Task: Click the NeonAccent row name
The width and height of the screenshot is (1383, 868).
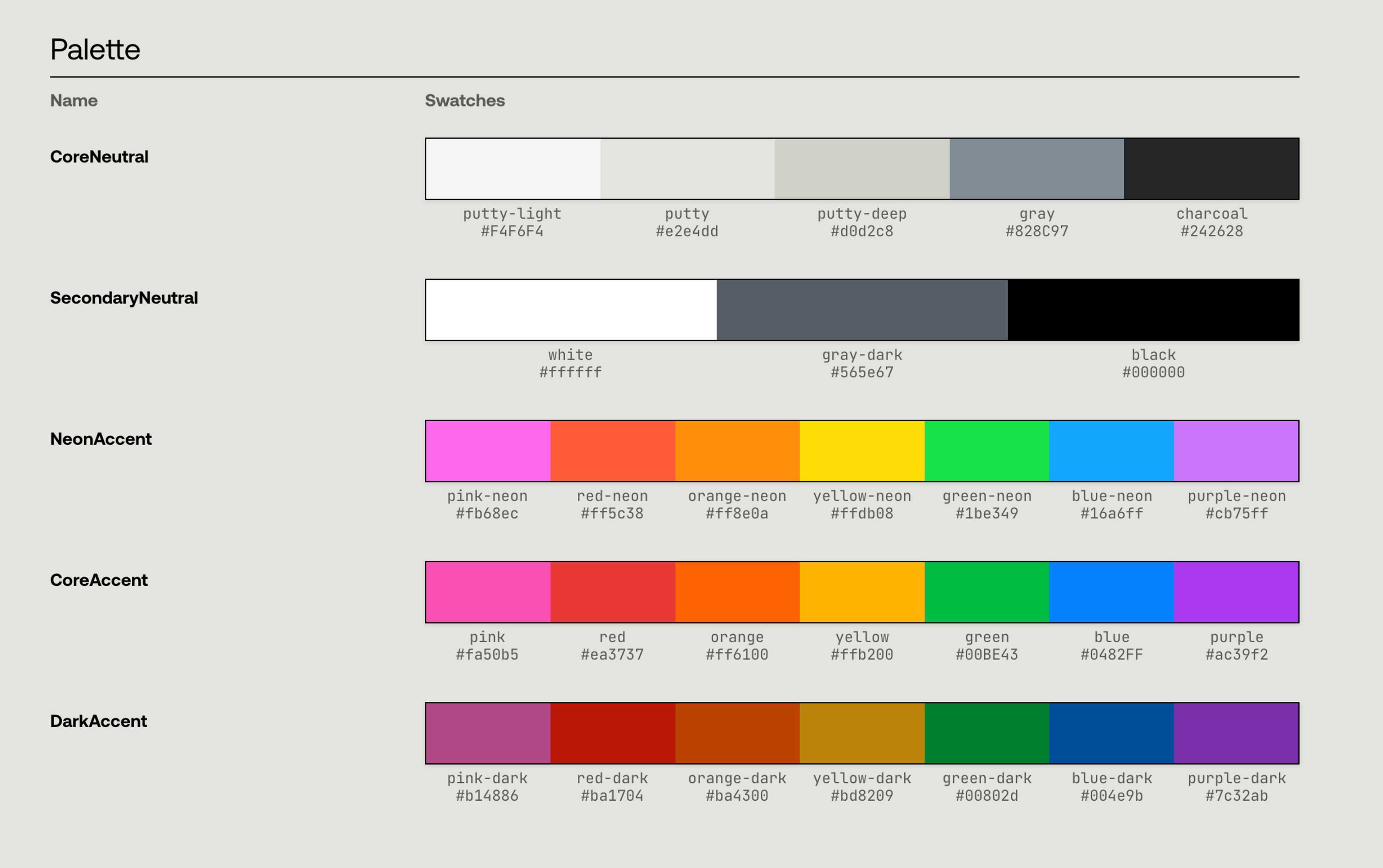Action: pyautogui.click(x=100, y=439)
